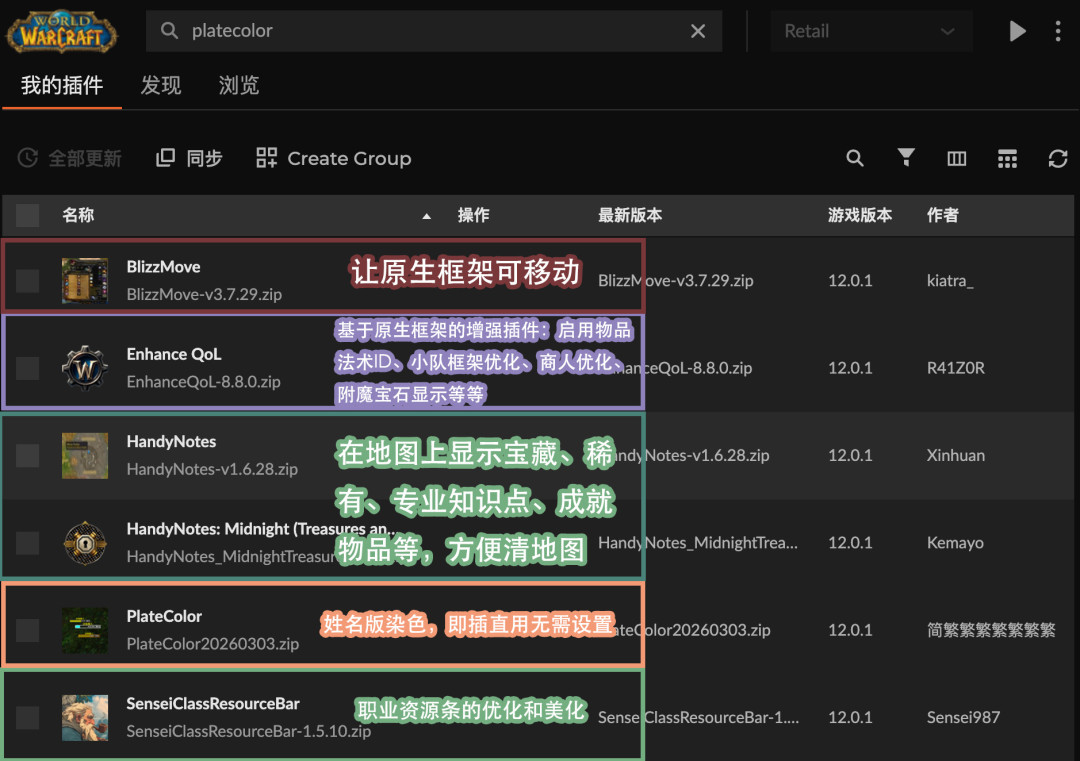Open the Retail game version dropdown
This screenshot has width=1080, height=761.
pos(871,31)
